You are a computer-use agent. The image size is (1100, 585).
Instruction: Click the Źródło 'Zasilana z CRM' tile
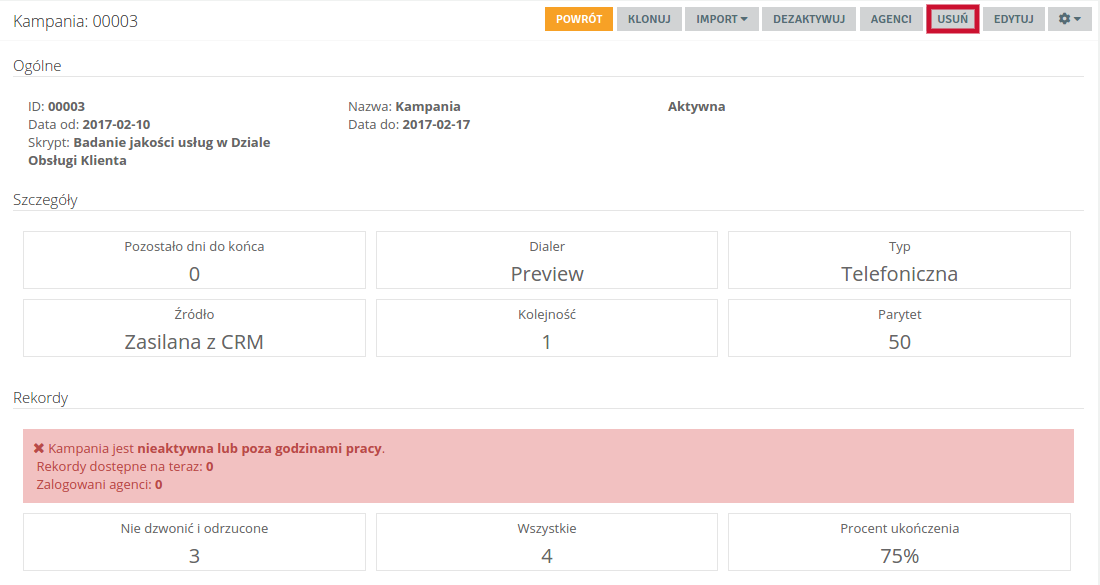click(194, 328)
